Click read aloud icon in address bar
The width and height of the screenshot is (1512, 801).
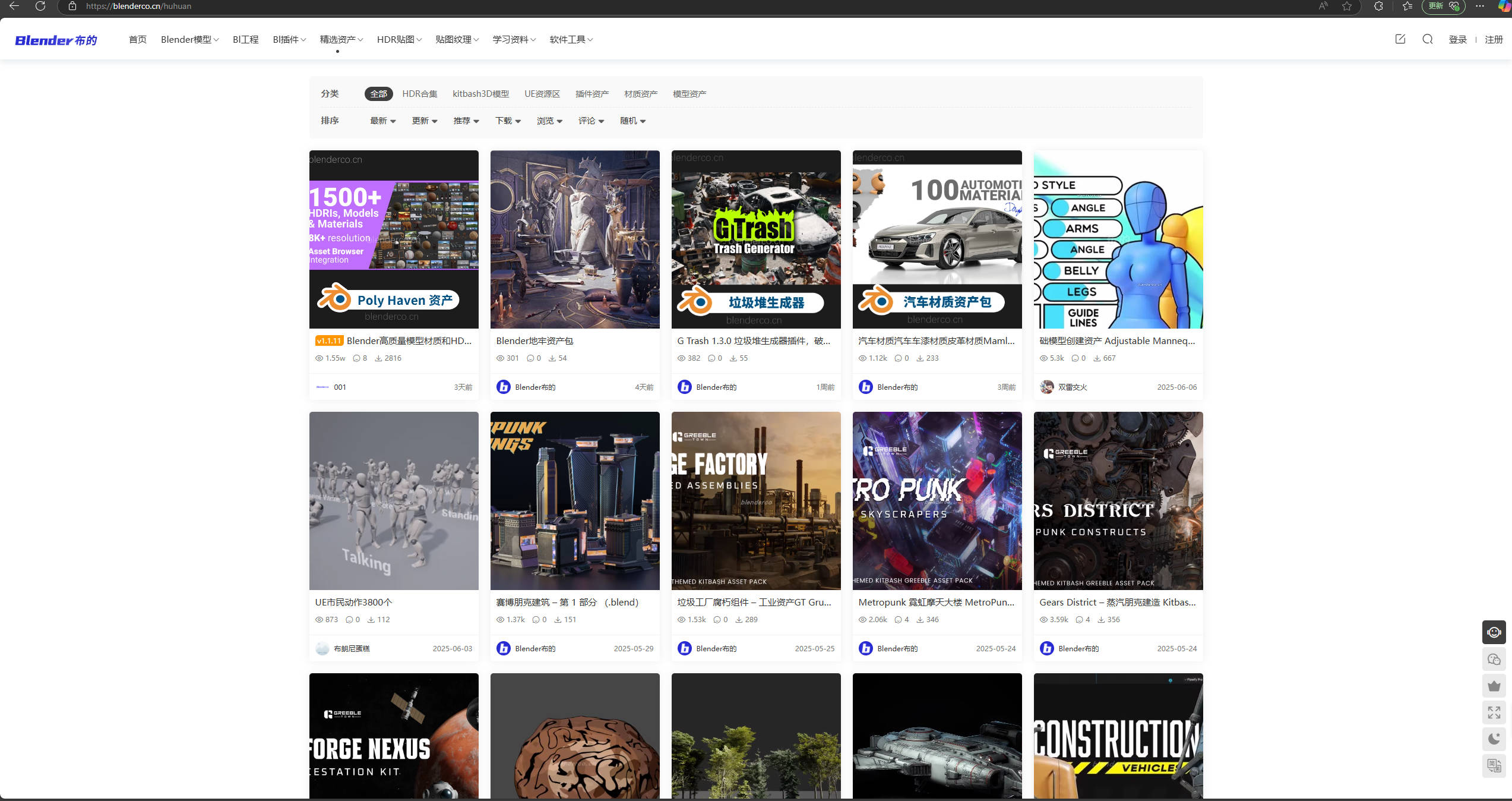1323,6
